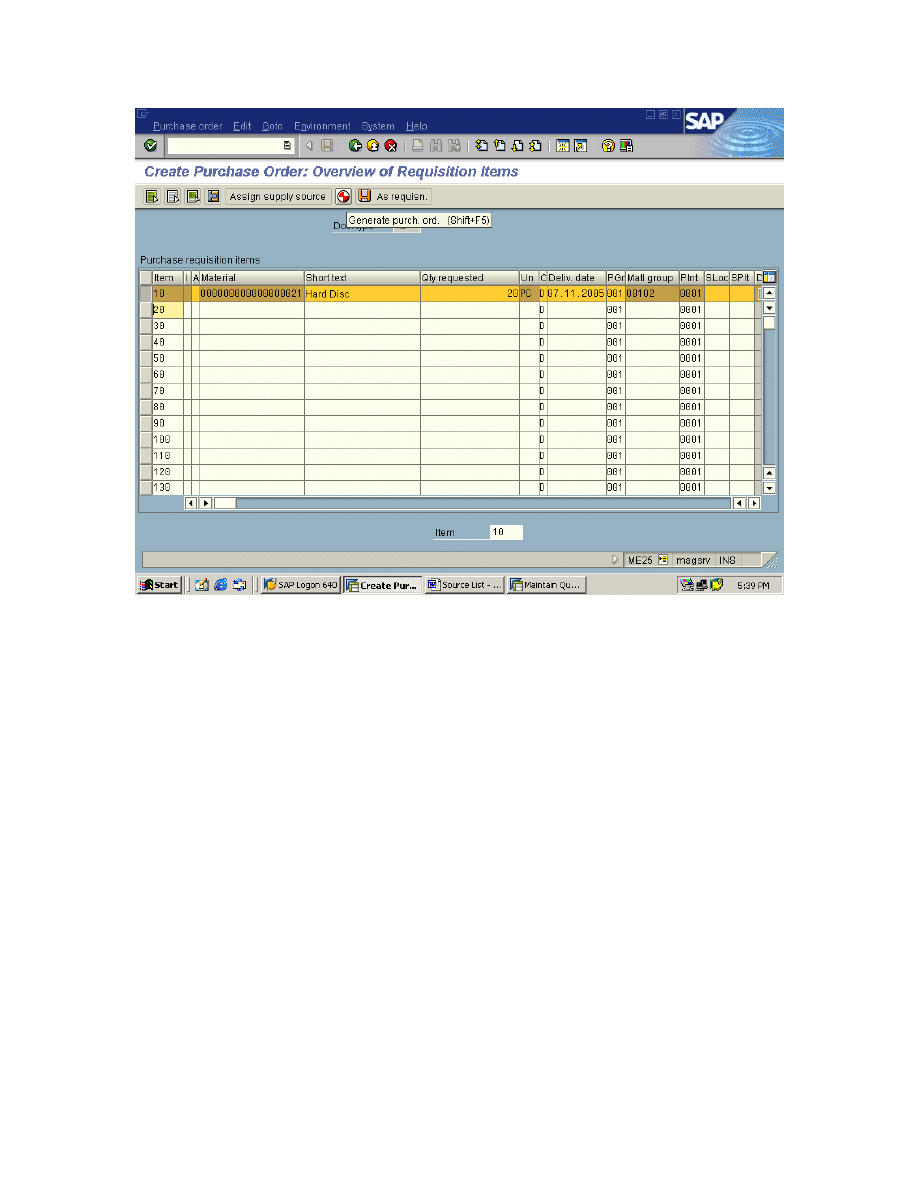
Task: Click the Generate purchase order icon
Action: click(343, 197)
